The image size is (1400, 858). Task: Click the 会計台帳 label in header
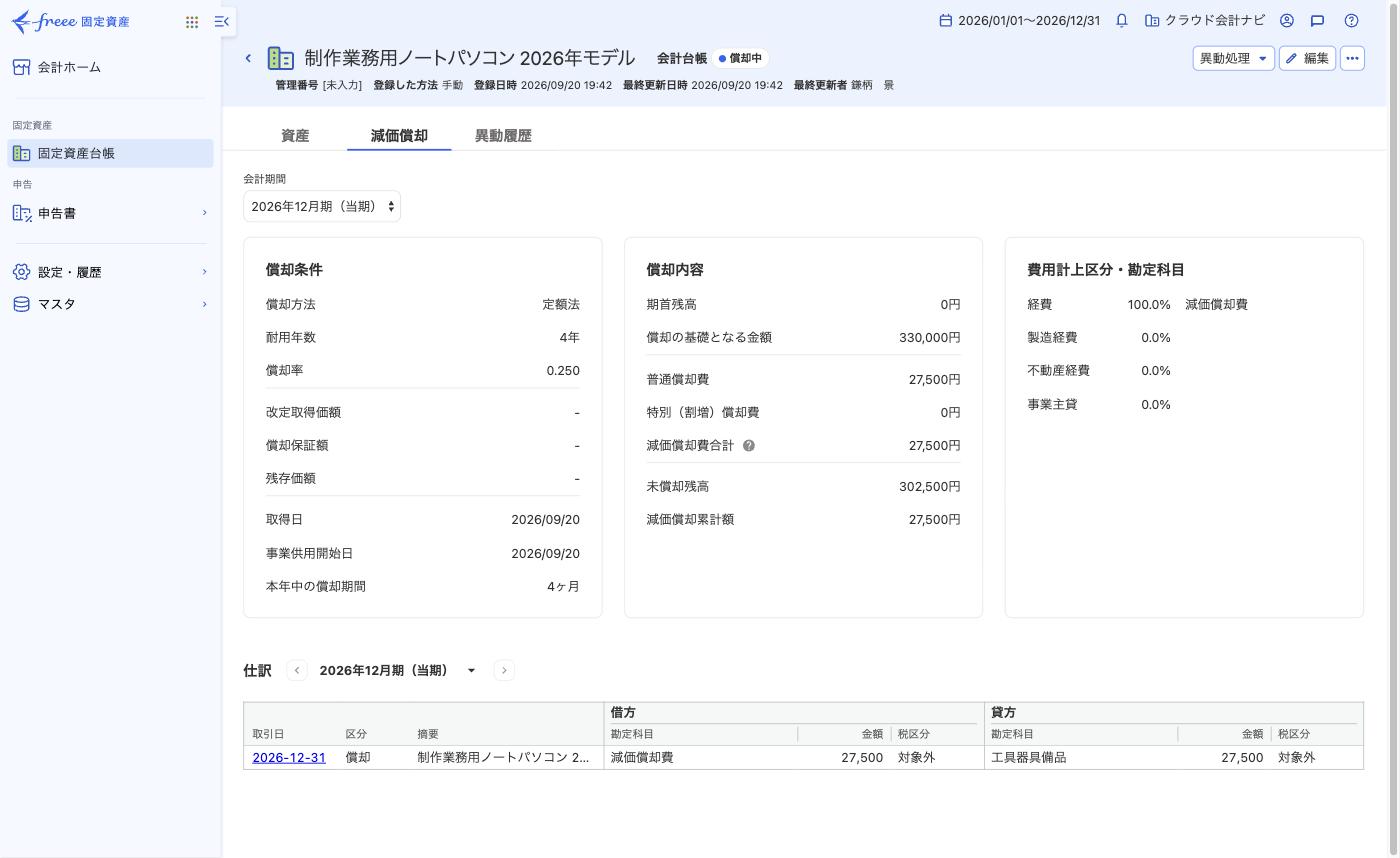pos(682,58)
